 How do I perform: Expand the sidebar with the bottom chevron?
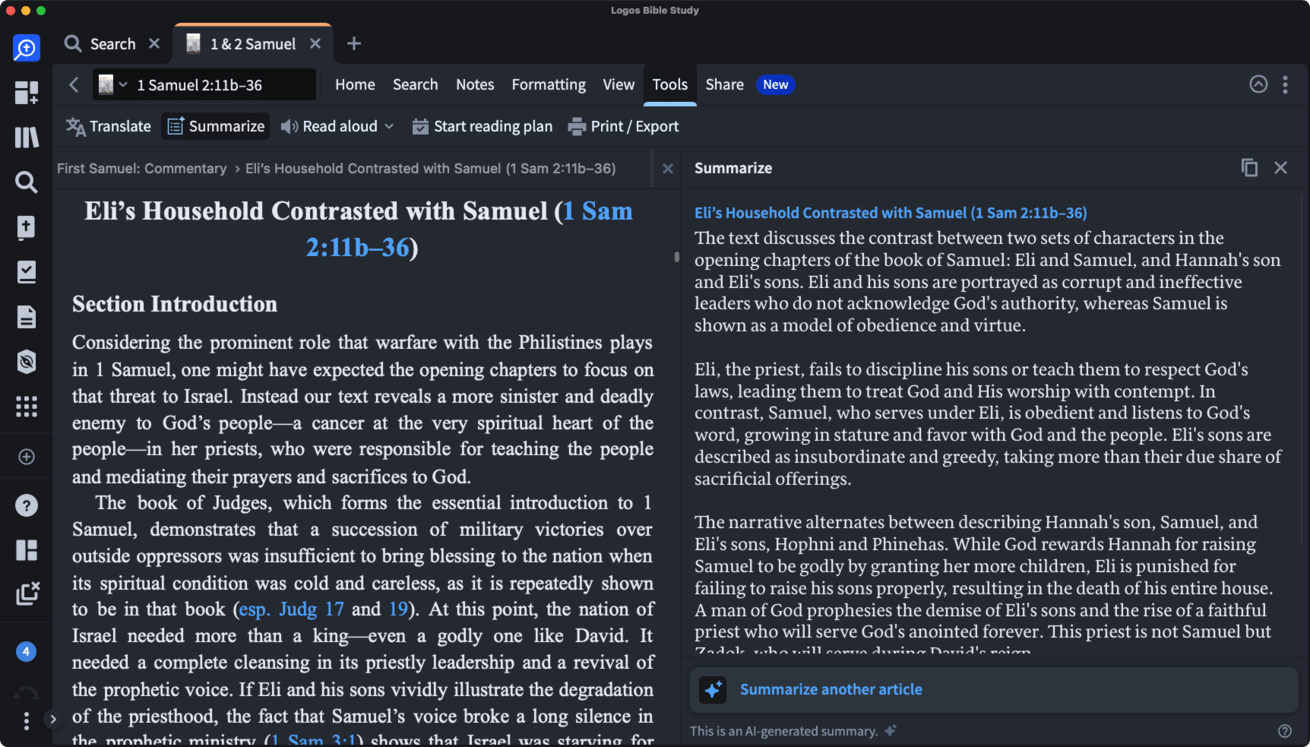53,719
